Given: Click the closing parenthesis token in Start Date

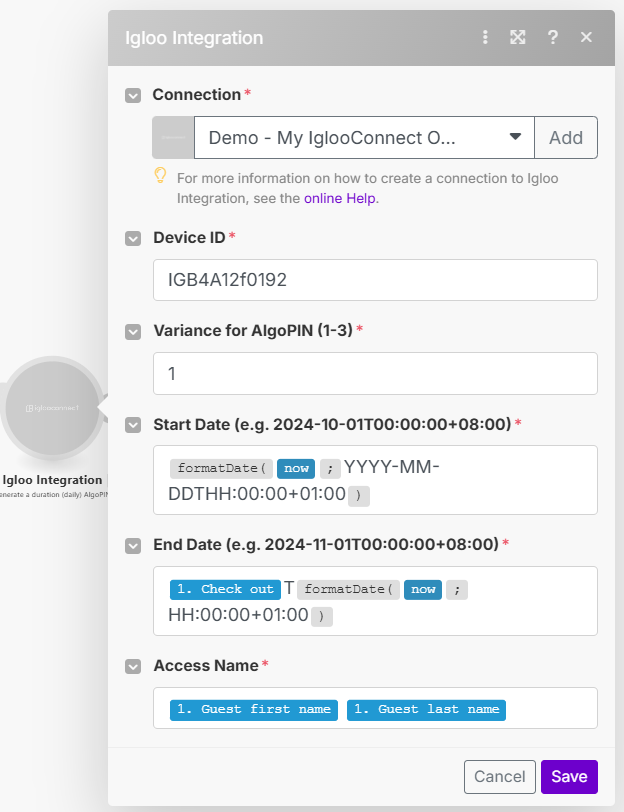Looking at the screenshot, I should [x=359, y=496].
